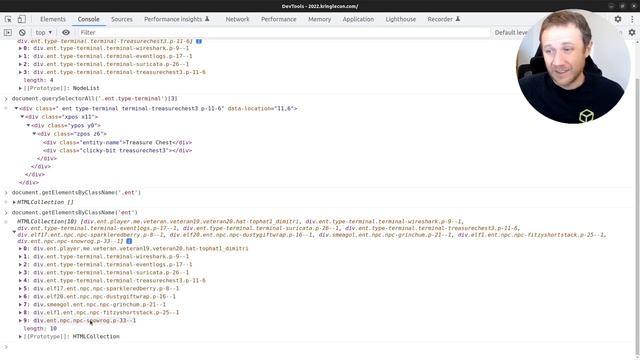Open DevTools settings gear in the tab bar
Viewport: 640px width, 360px height.
point(618,19)
